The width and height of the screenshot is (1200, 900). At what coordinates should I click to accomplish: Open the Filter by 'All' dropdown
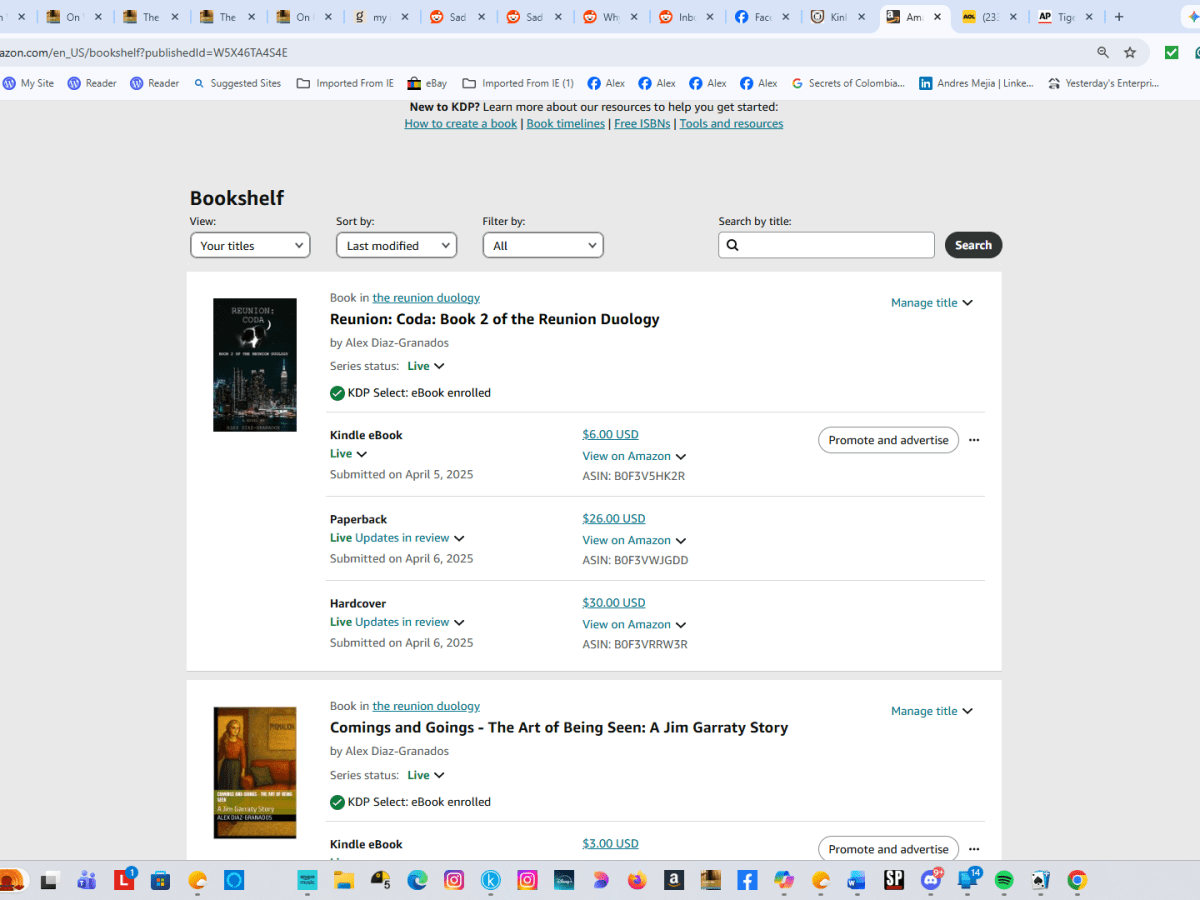542,245
